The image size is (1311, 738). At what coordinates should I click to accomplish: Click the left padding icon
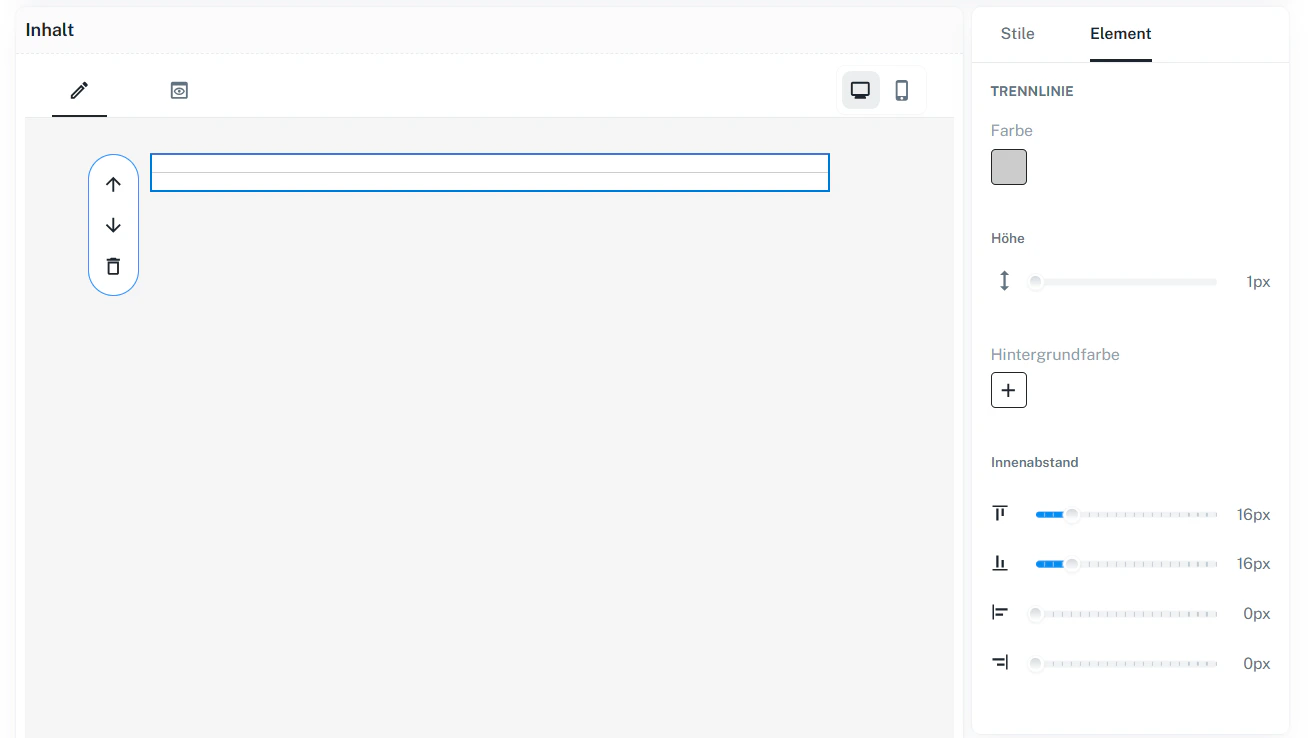tap(1000, 612)
